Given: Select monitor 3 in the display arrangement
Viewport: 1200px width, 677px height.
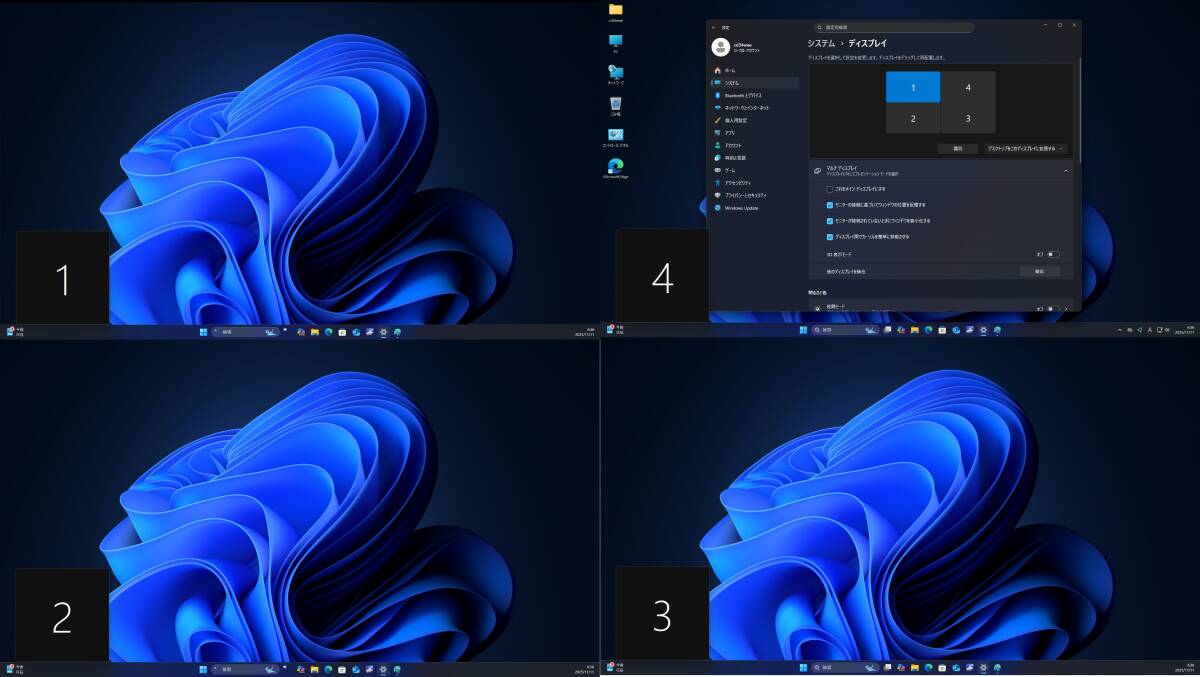Looking at the screenshot, I should (x=968, y=118).
